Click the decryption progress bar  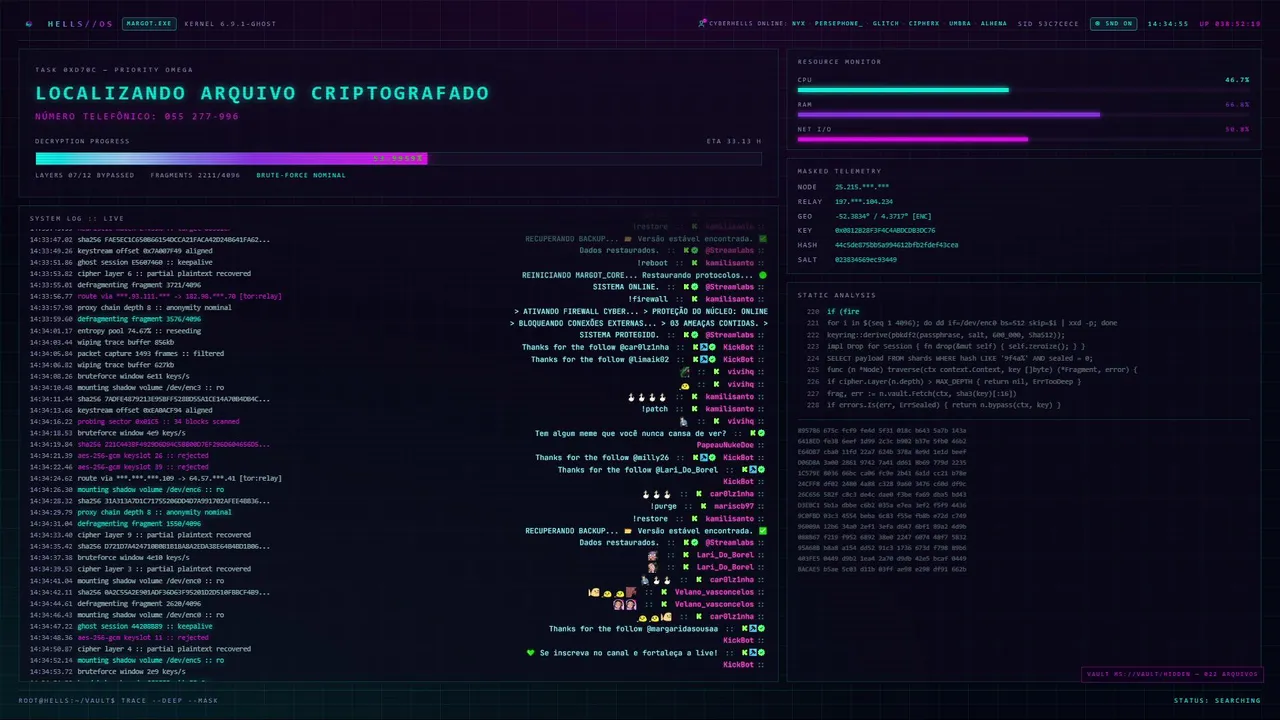tap(398, 158)
